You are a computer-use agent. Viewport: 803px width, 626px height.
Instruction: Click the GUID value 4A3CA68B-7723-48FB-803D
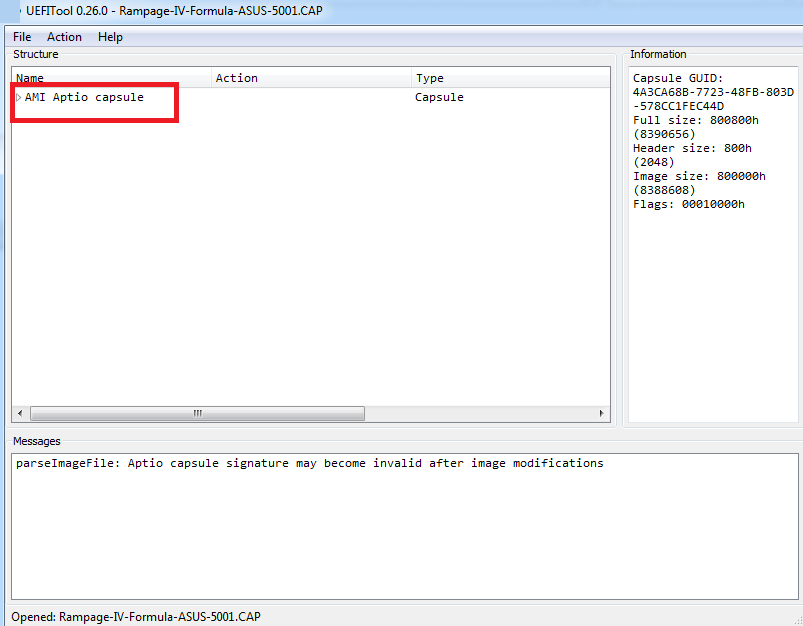click(x=713, y=92)
